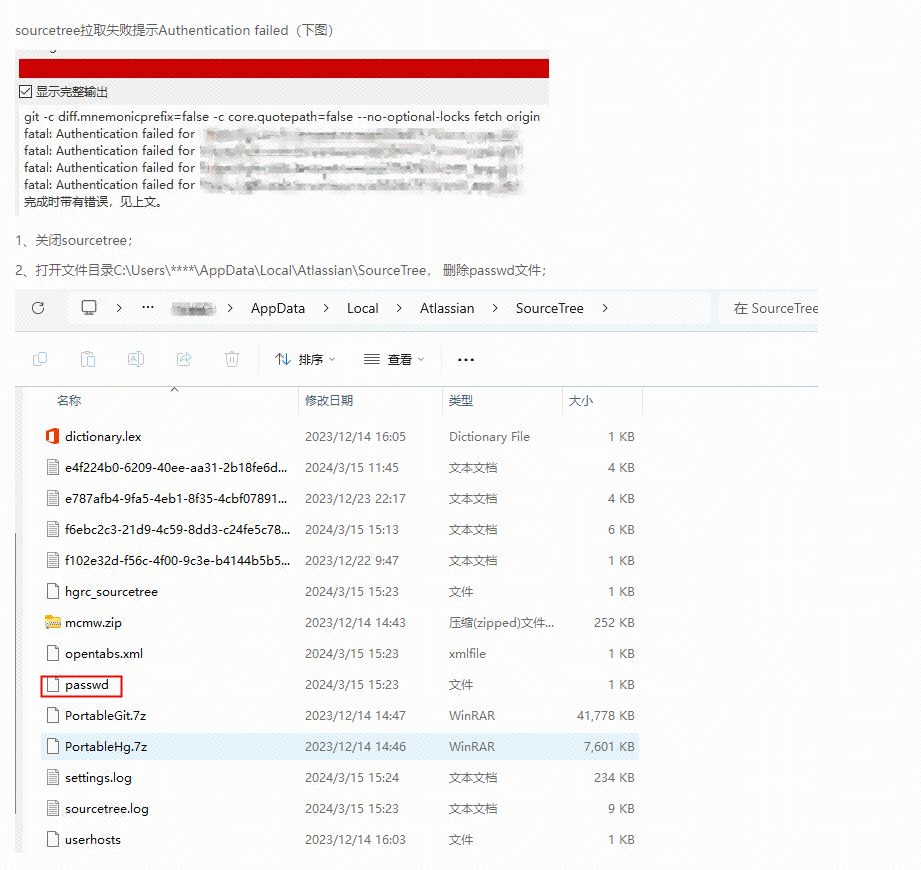Image resolution: width=921 pixels, height=870 pixels.
Task: Expand the chevron after monitor icon
Action: pos(119,308)
